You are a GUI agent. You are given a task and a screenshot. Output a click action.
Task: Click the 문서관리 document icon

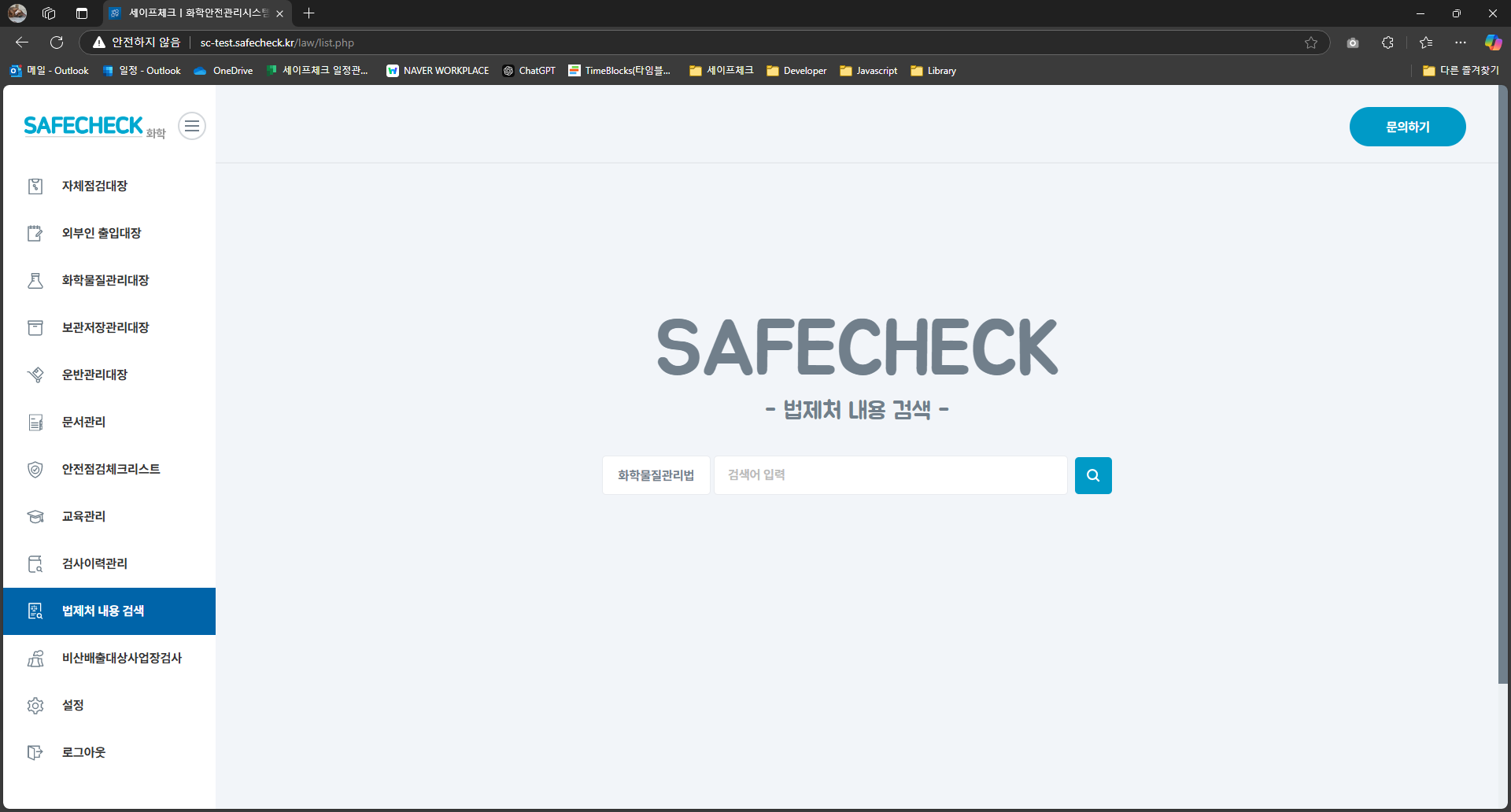click(35, 423)
